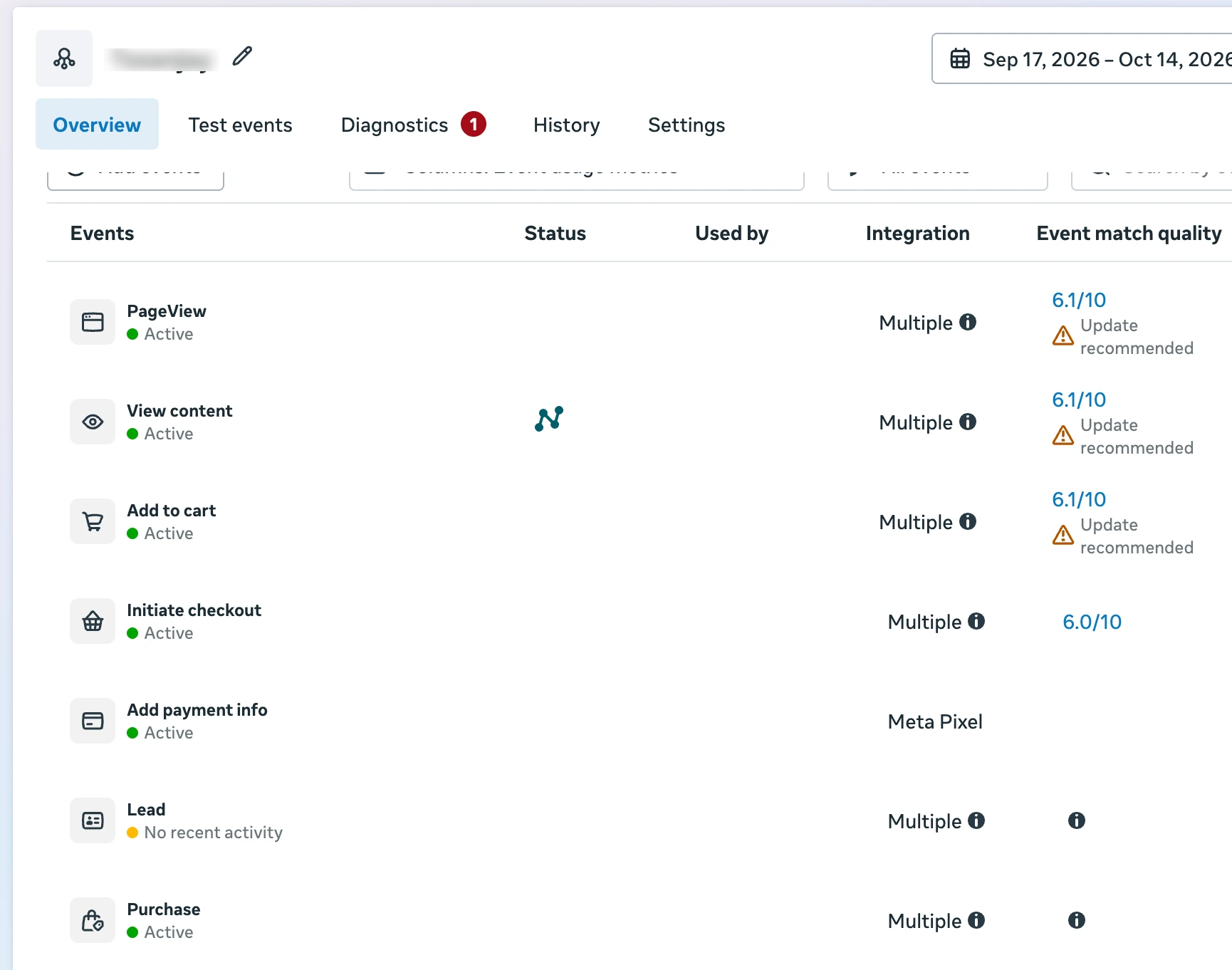Click the Add to cart icon
Viewport: 1232px width, 970px height.
[93, 521]
